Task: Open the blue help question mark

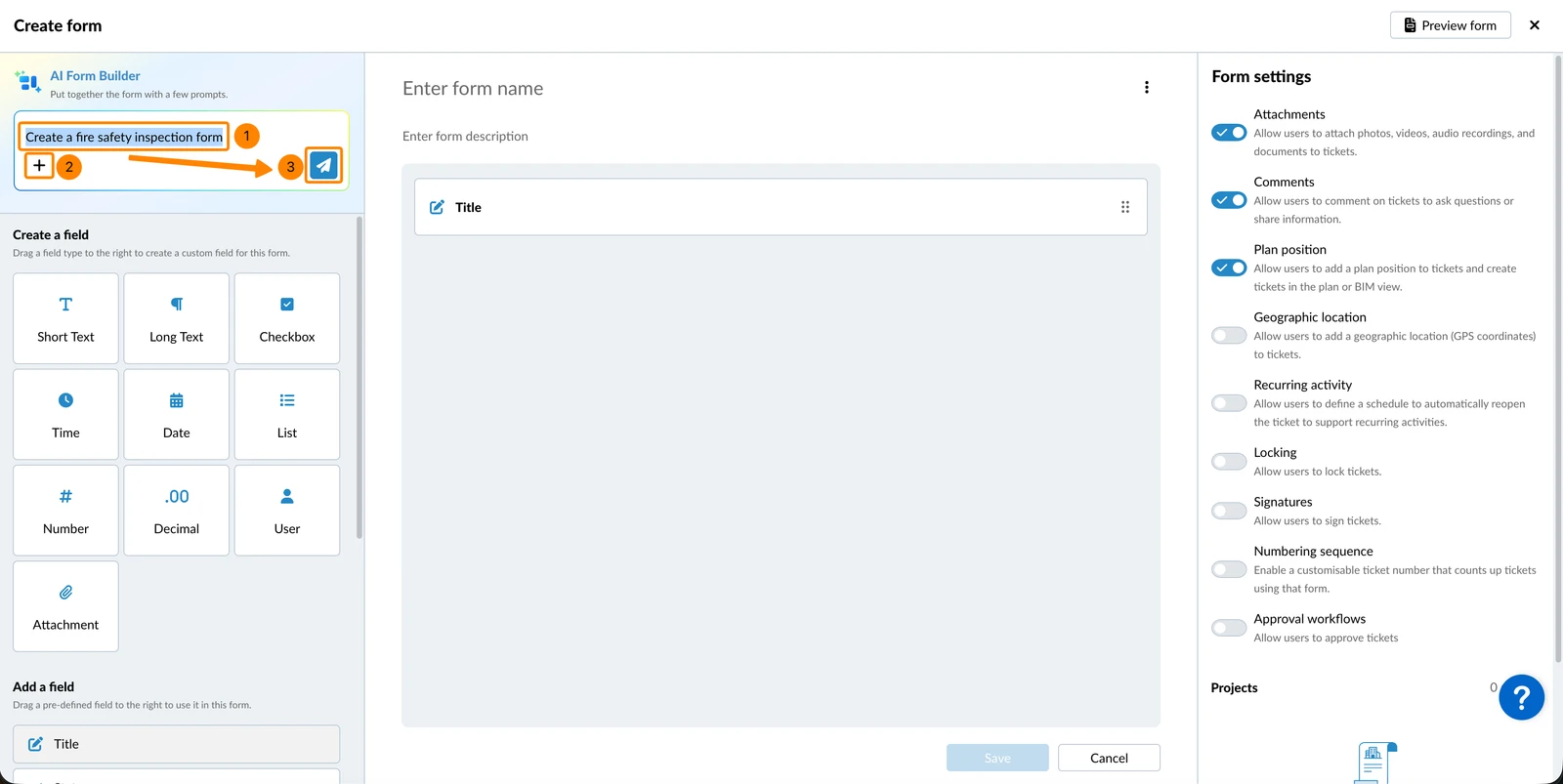Action: (x=1521, y=697)
